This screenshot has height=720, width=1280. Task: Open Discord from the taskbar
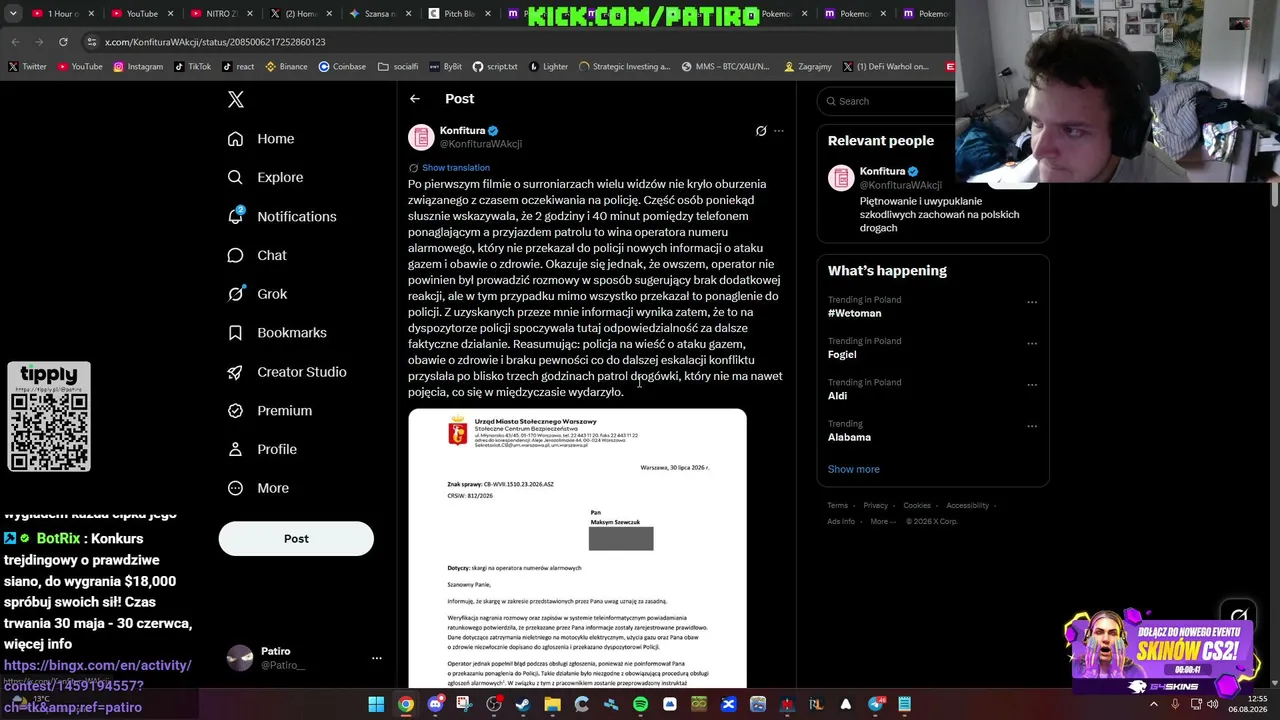[x=435, y=704]
